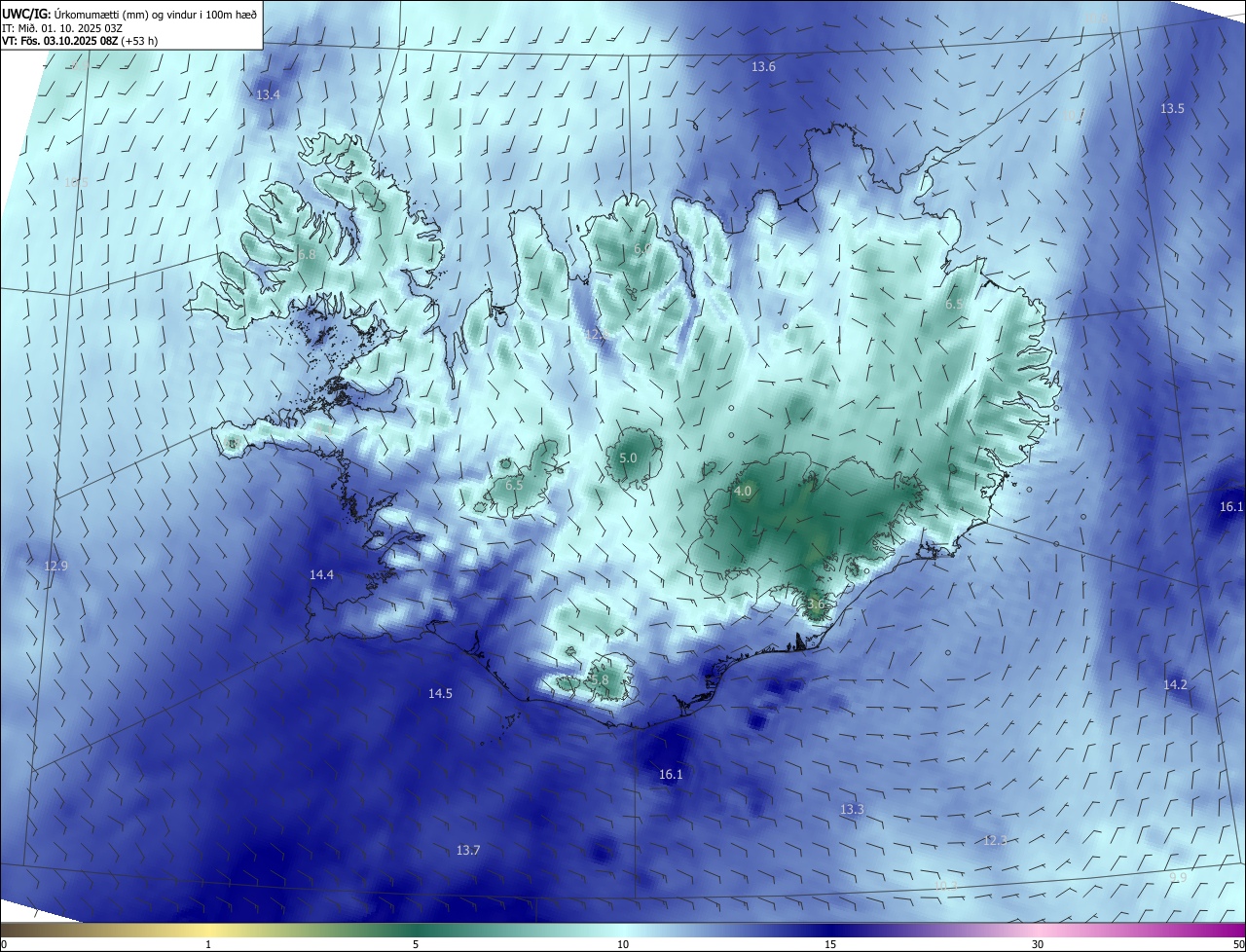Click the '13.6' value label on the map
Screen dimensions: 1246x952
pos(763,67)
